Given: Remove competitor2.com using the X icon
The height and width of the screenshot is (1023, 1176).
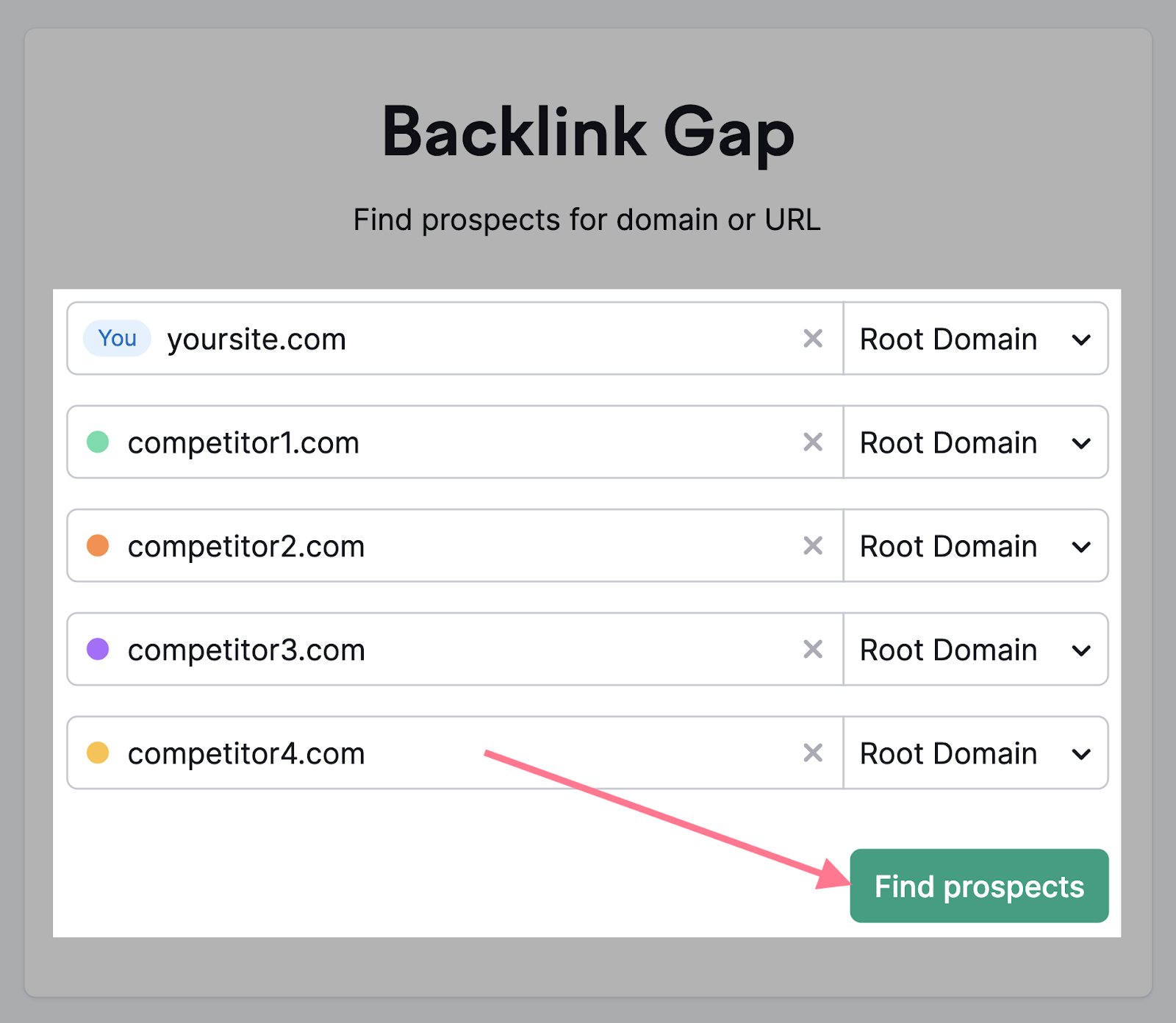Looking at the screenshot, I should (813, 546).
